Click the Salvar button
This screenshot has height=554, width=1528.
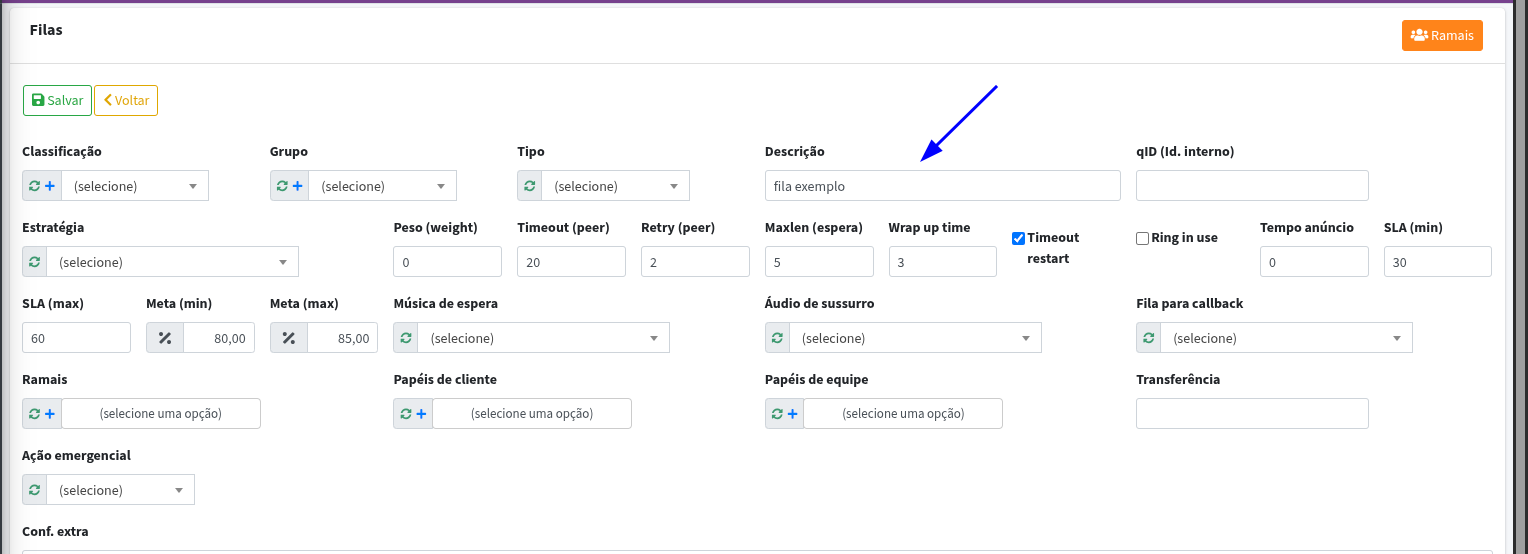(x=57, y=101)
